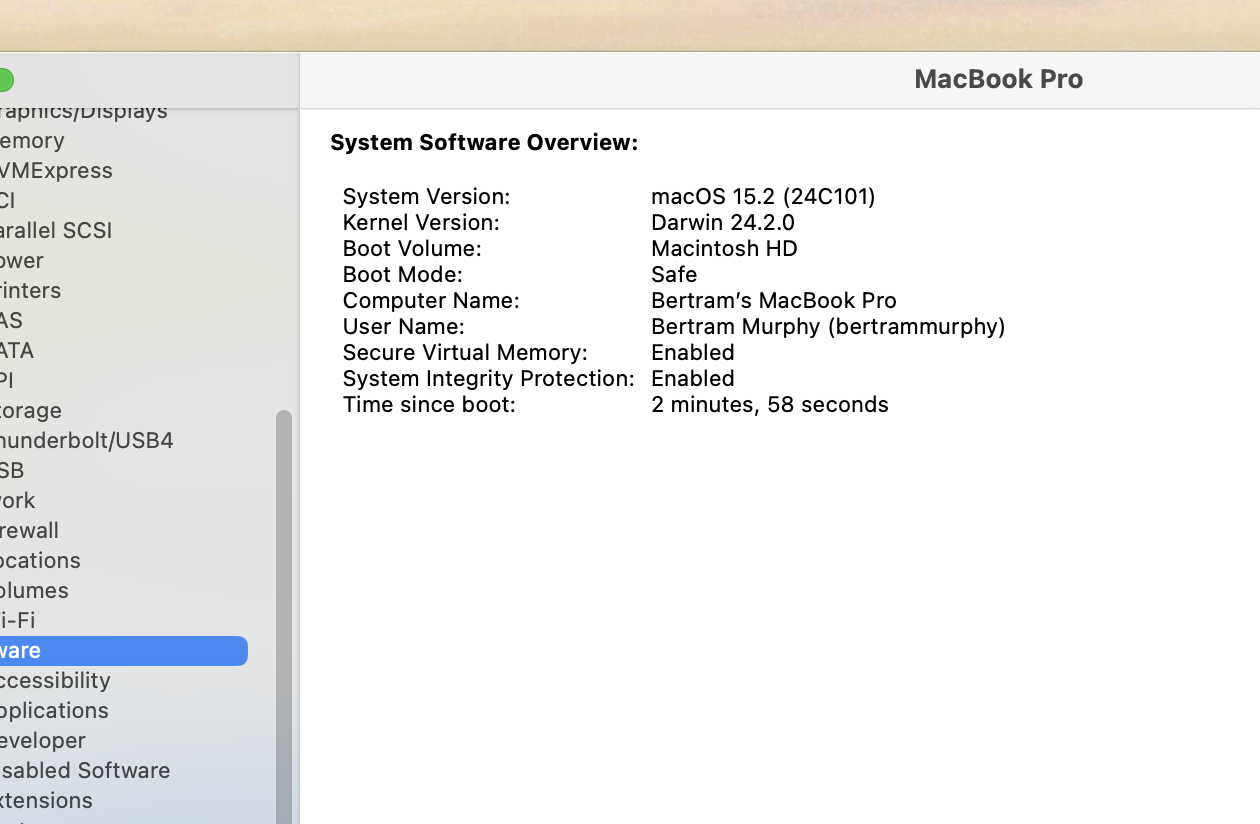Click the Computer Name label
1260x824 pixels.
pyautogui.click(x=431, y=300)
